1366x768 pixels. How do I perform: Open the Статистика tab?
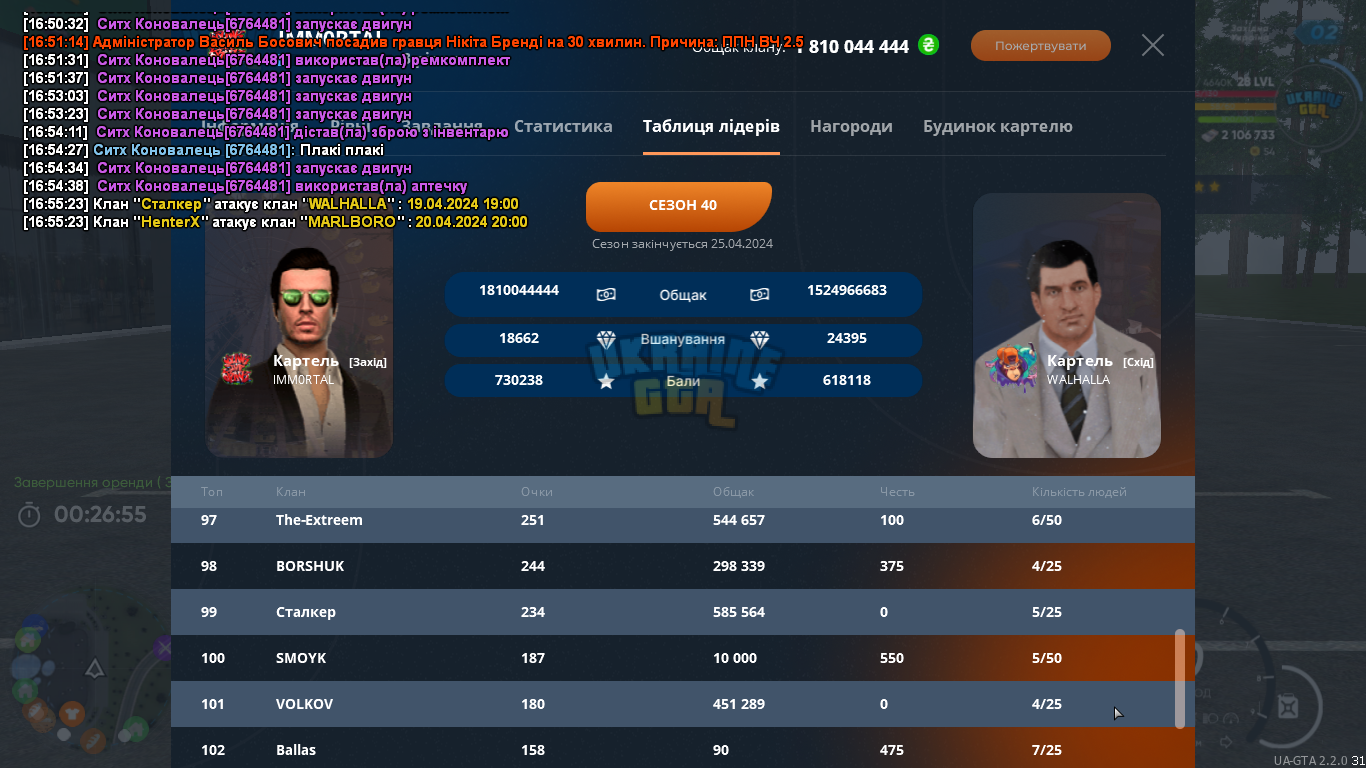pos(563,126)
